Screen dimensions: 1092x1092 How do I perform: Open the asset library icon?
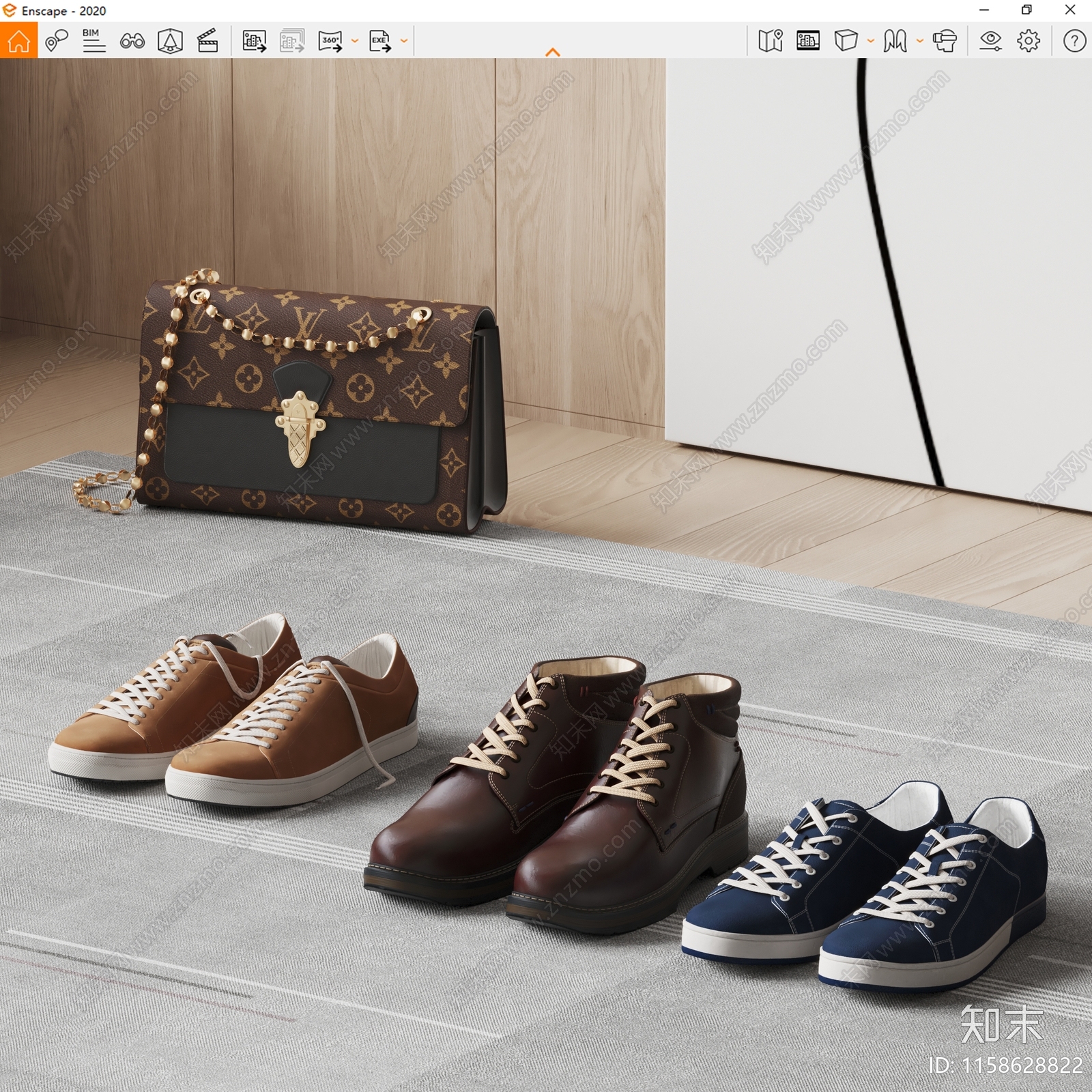(x=808, y=41)
